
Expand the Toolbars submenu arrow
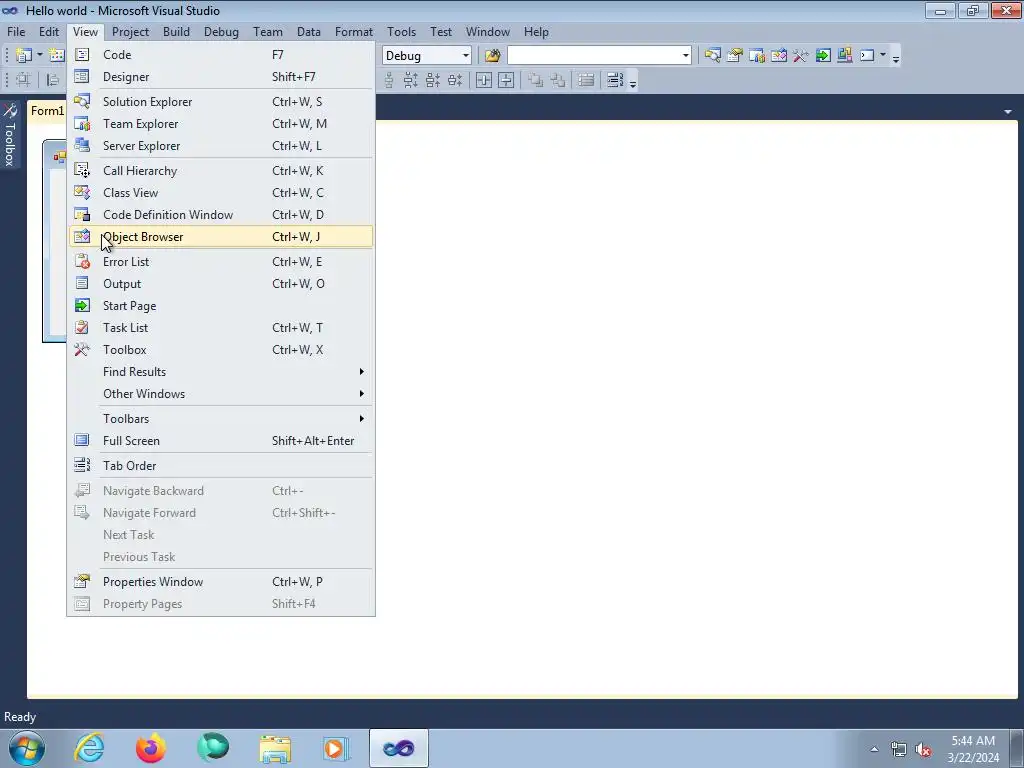click(x=361, y=419)
